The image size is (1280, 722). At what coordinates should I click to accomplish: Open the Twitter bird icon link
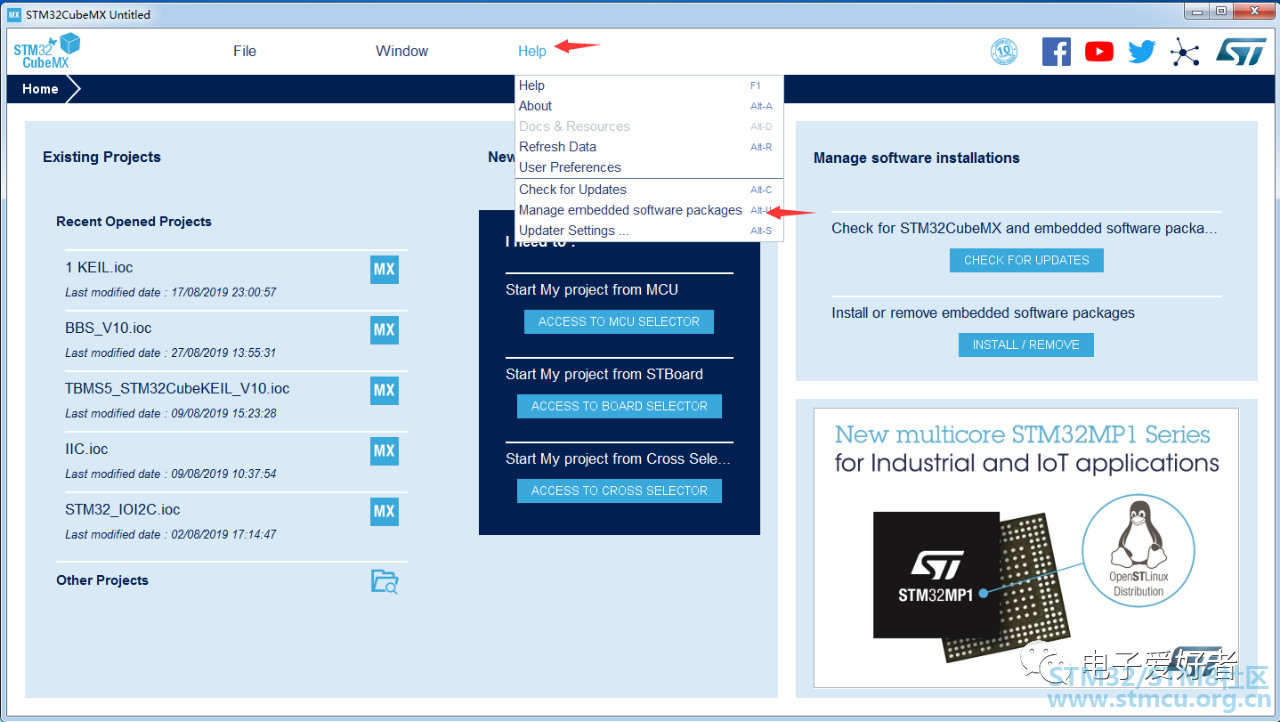[1141, 51]
